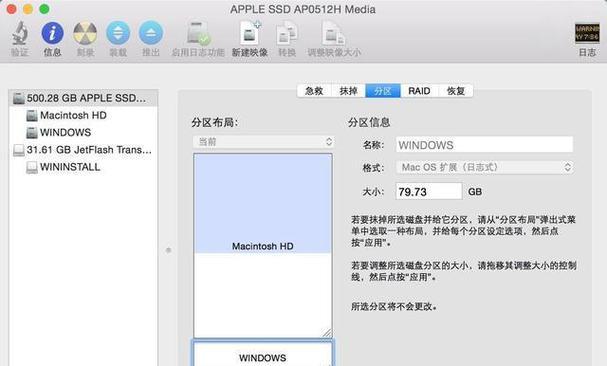The image size is (607, 366).
Task: Select 500.28 GB APPLE SSD disk in sidebar
Action: (x=83, y=98)
